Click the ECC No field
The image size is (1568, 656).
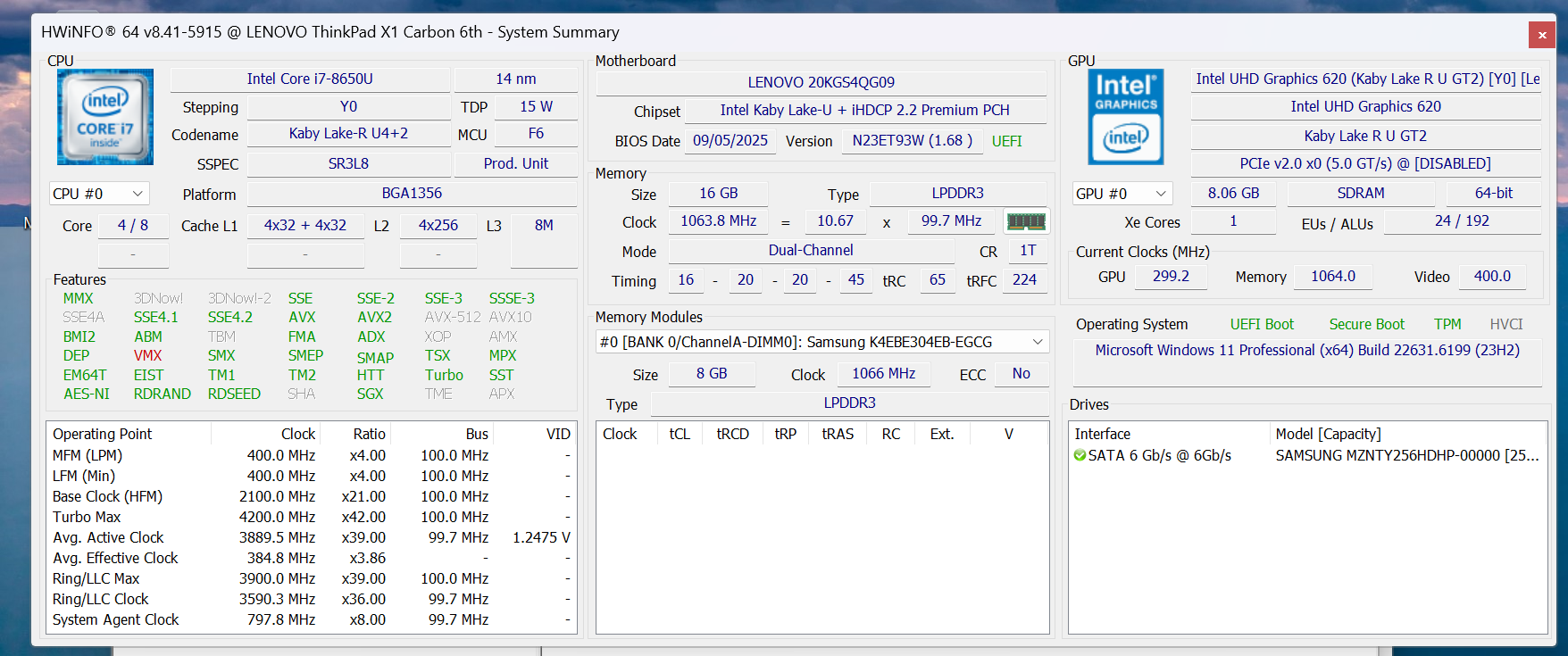tap(1022, 373)
